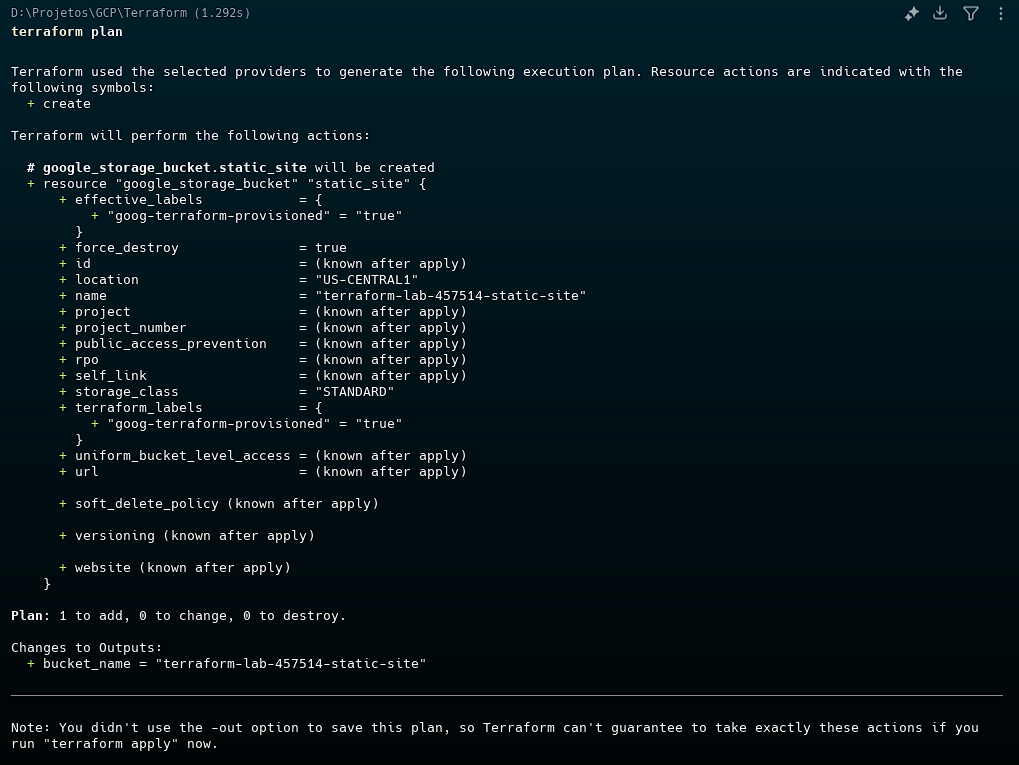Image resolution: width=1019 pixels, height=765 pixels.
Task: Click the bold 'Plan:' summary label
Action: [31, 616]
